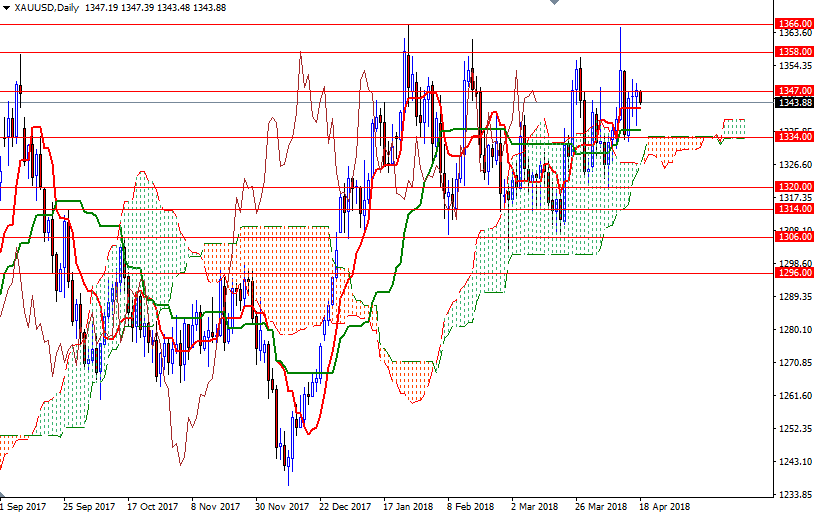Click the 22 Dec 2017 date label

point(345,506)
